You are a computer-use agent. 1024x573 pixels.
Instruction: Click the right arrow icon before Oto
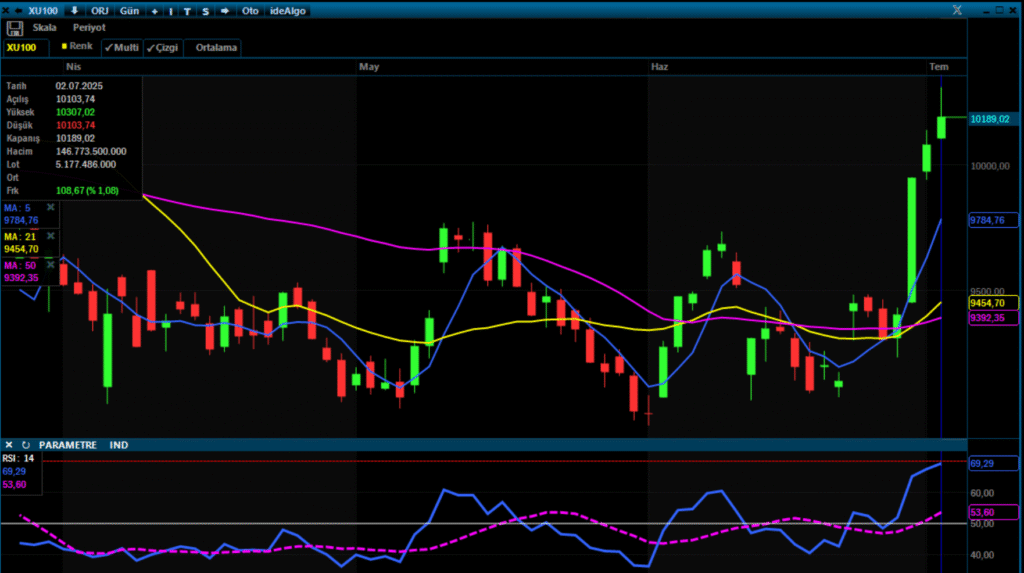click(x=225, y=10)
